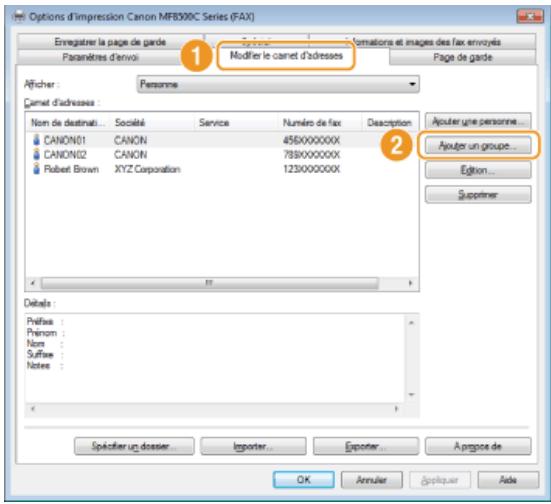
Task: Expand the Afficher dropdown showing Personne
Action: coord(278,84)
